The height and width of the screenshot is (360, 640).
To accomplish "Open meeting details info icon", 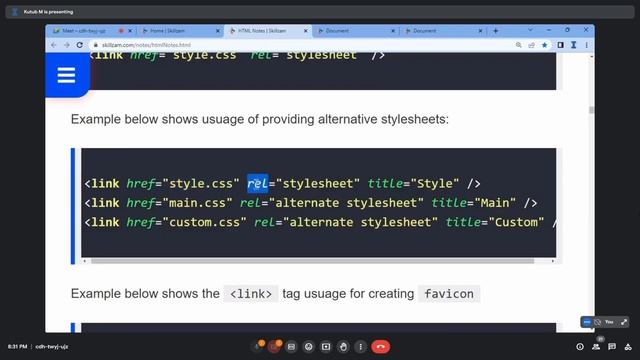I will coord(580,347).
